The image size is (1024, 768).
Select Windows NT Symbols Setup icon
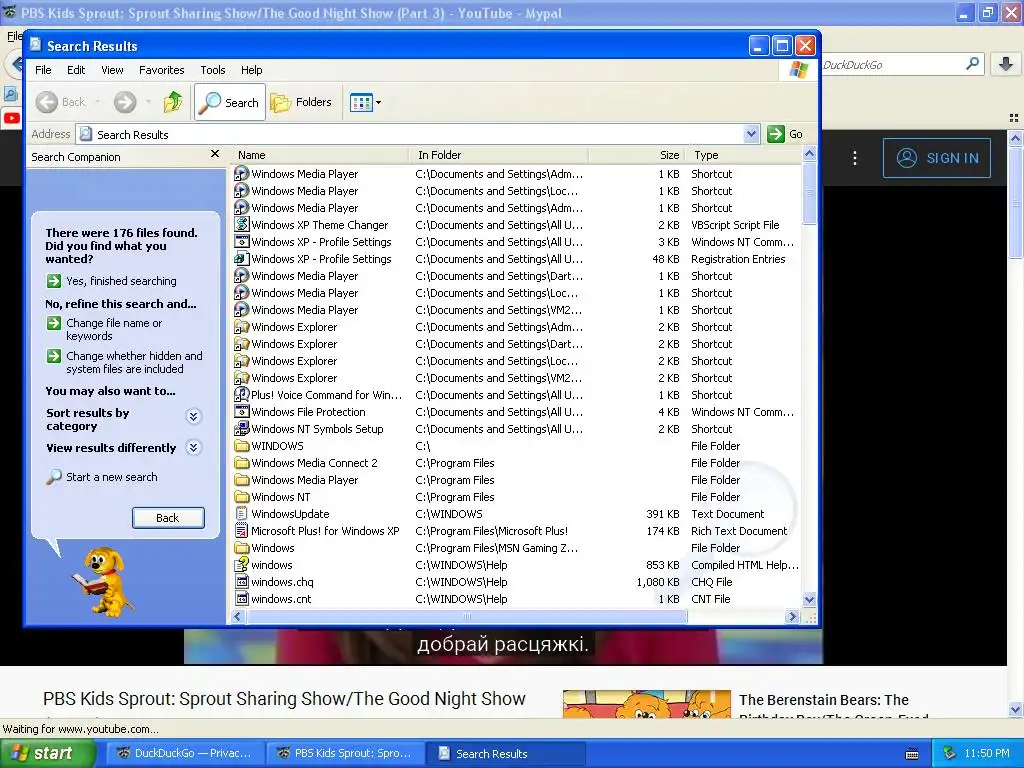click(242, 428)
